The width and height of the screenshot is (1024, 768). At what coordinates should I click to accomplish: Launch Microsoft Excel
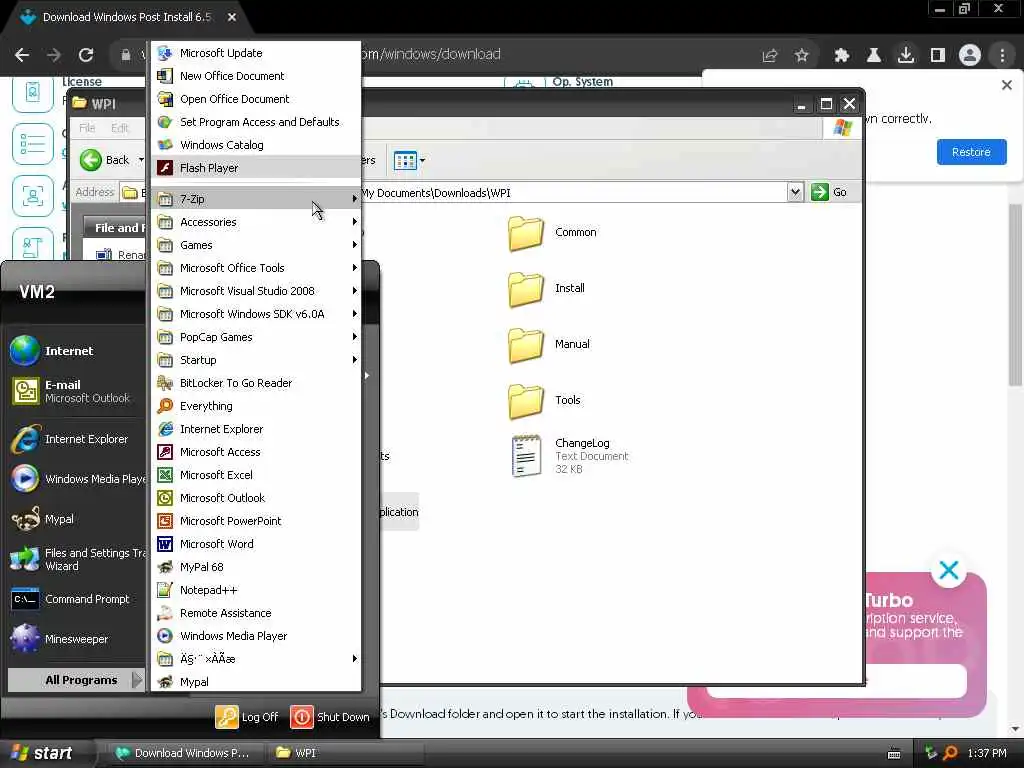click(255, 474)
